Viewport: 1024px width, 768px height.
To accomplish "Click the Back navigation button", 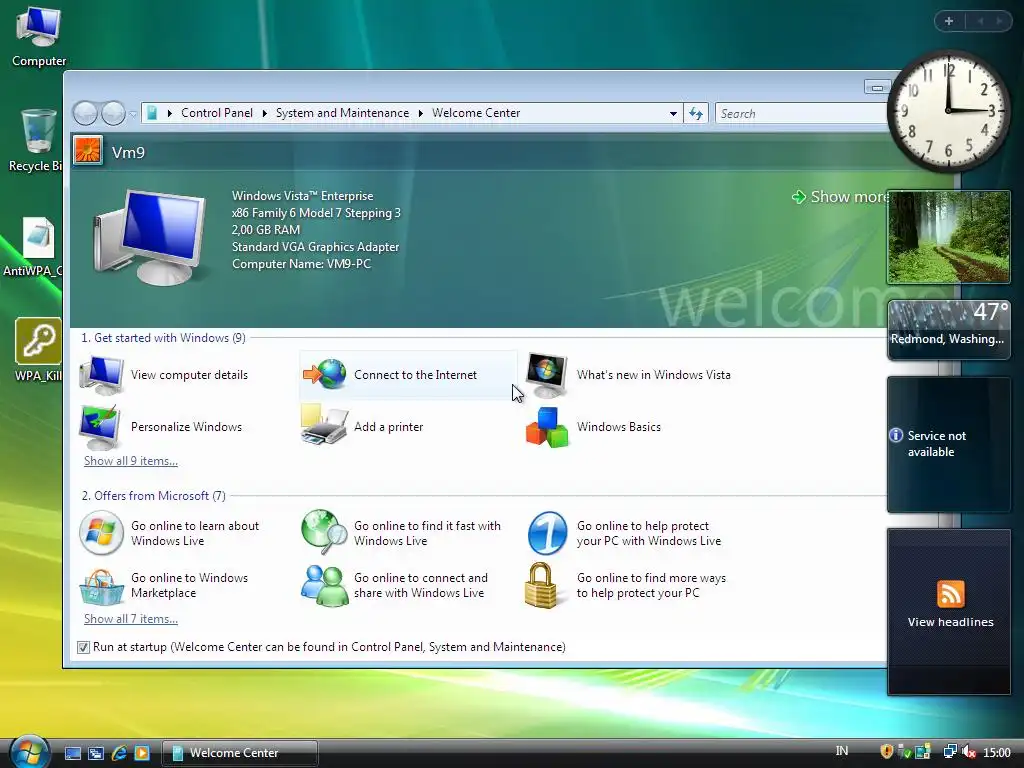I will click(85, 114).
